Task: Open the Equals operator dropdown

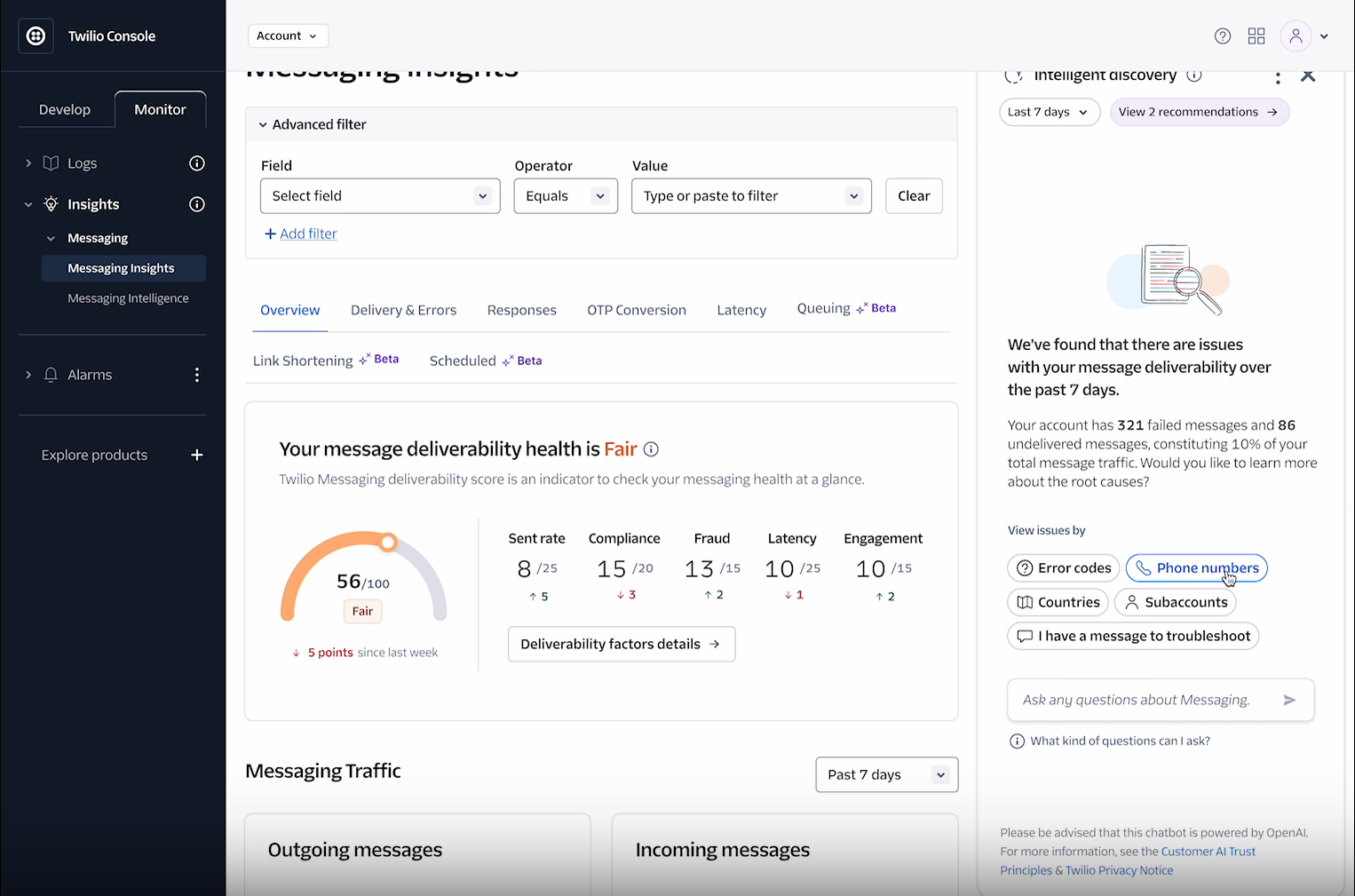Action: tap(566, 196)
